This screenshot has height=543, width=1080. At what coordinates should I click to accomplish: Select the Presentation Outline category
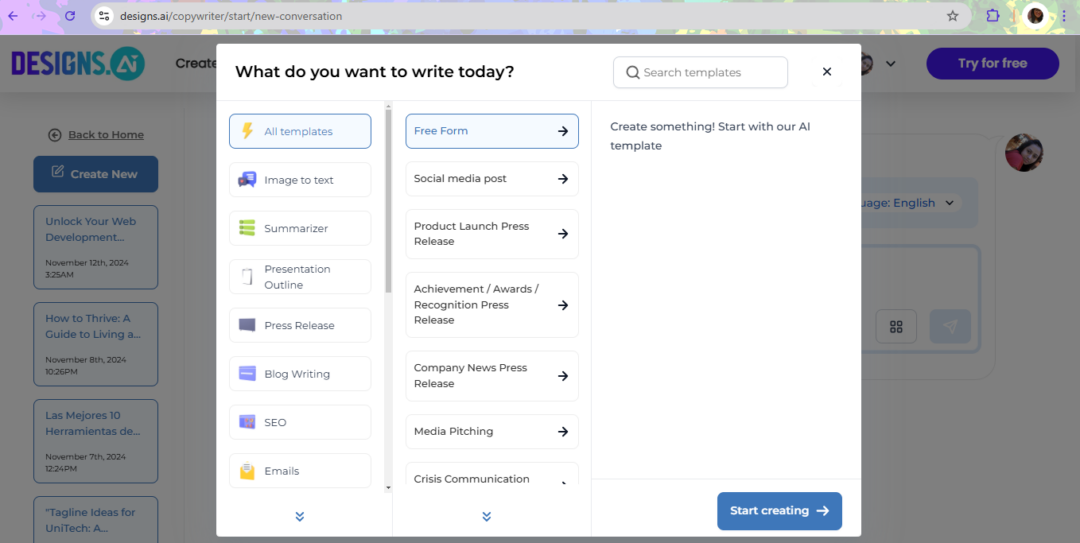click(x=300, y=277)
